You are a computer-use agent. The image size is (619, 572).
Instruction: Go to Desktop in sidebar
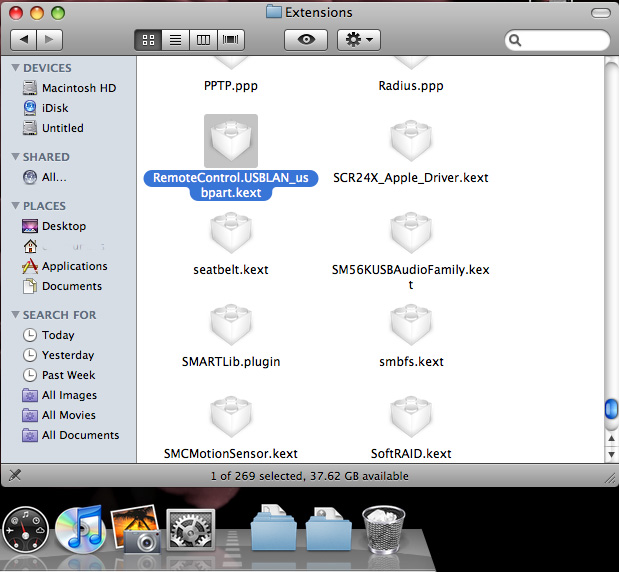pyautogui.click(x=54, y=226)
